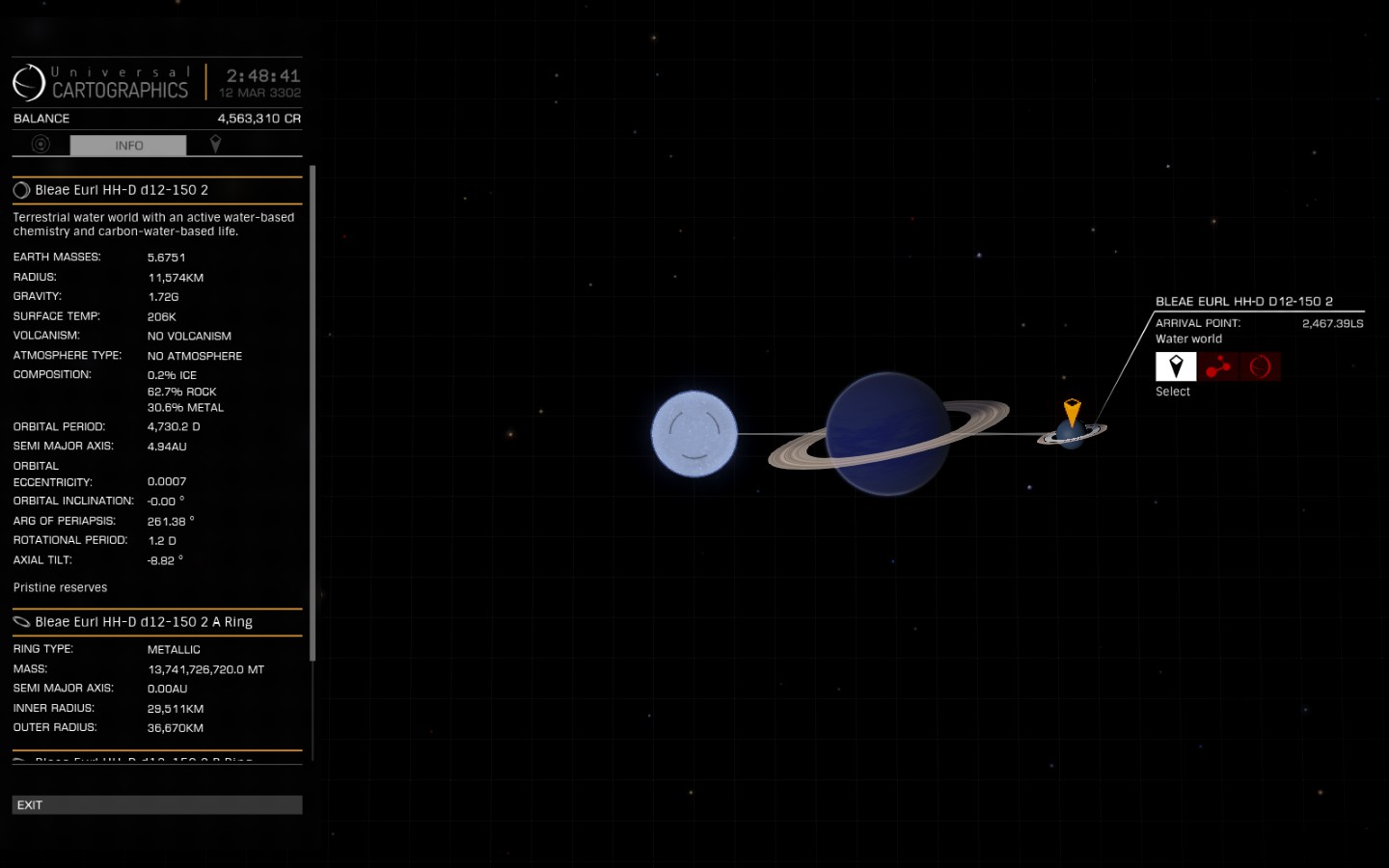
Task: Click the red route-nodes icon in callout
Action: 1218,366
